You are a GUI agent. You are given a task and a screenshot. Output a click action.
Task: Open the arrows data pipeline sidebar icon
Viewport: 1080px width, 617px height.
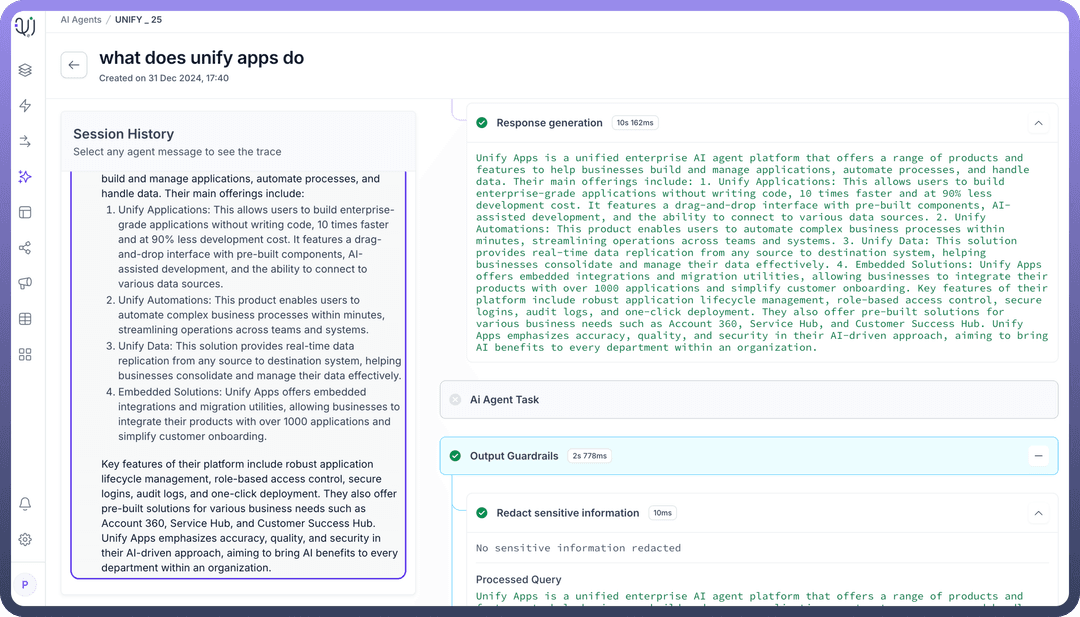pos(25,142)
